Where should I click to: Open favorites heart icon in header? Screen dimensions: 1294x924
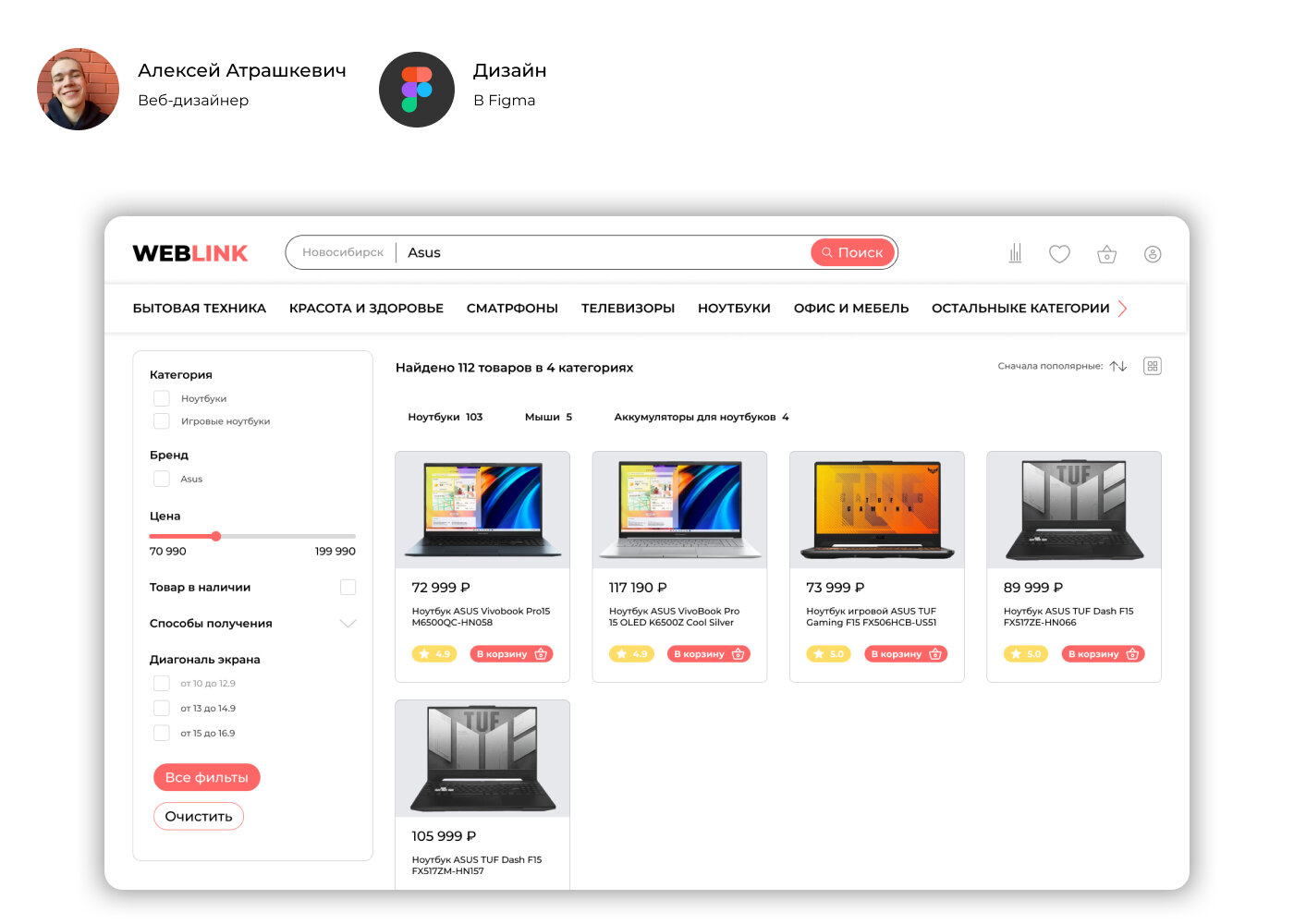pyautogui.click(x=1059, y=253)
